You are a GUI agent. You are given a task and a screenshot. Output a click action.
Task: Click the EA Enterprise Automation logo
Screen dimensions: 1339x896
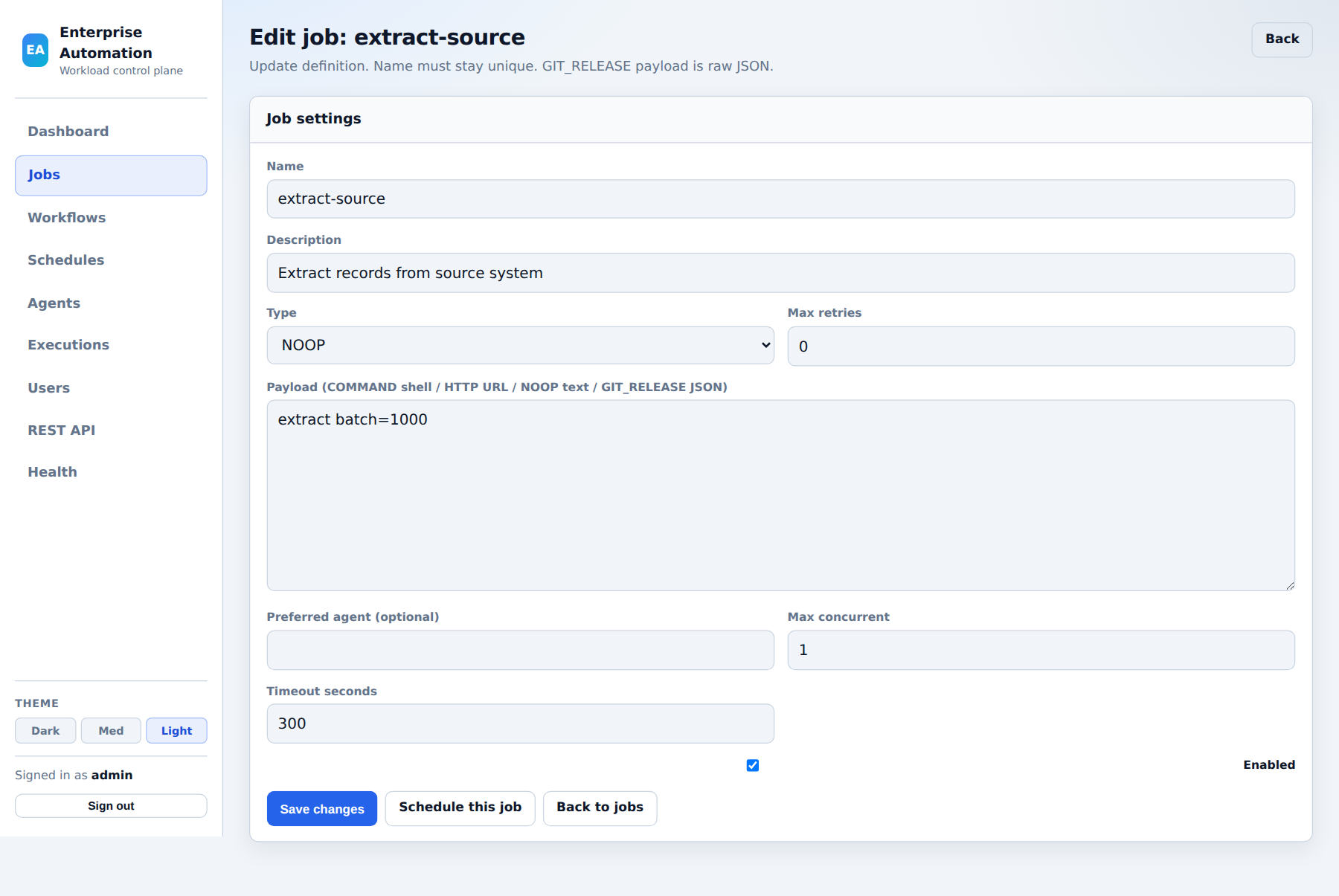[35, 50]
